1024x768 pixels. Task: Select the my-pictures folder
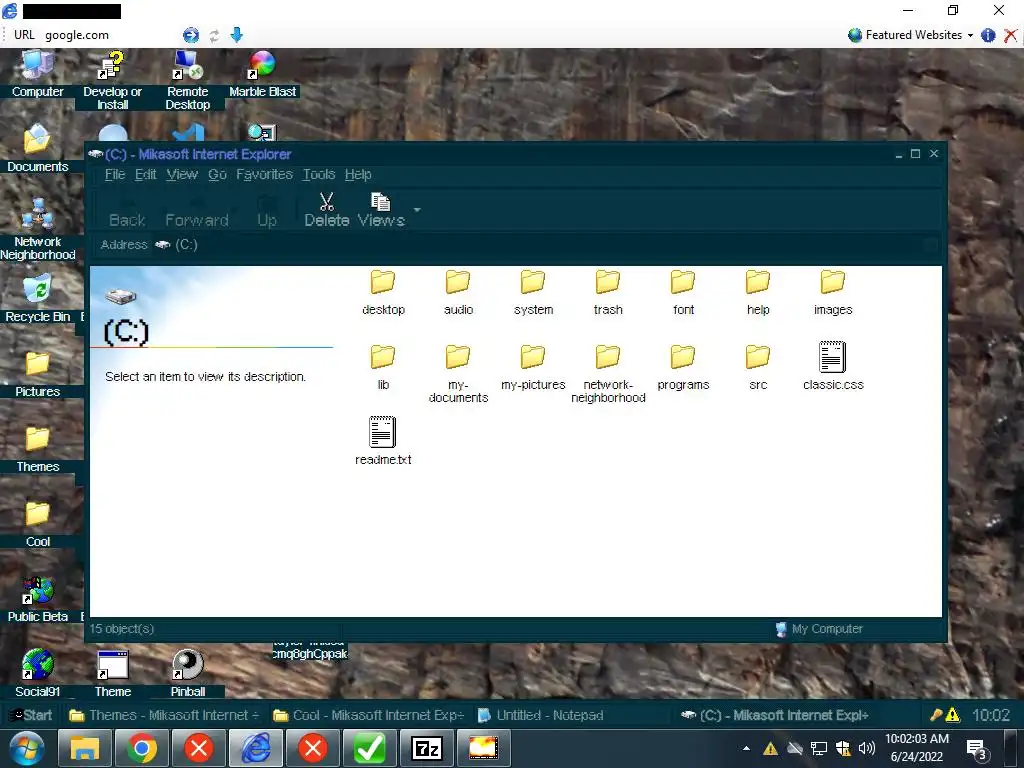[533, 368]
